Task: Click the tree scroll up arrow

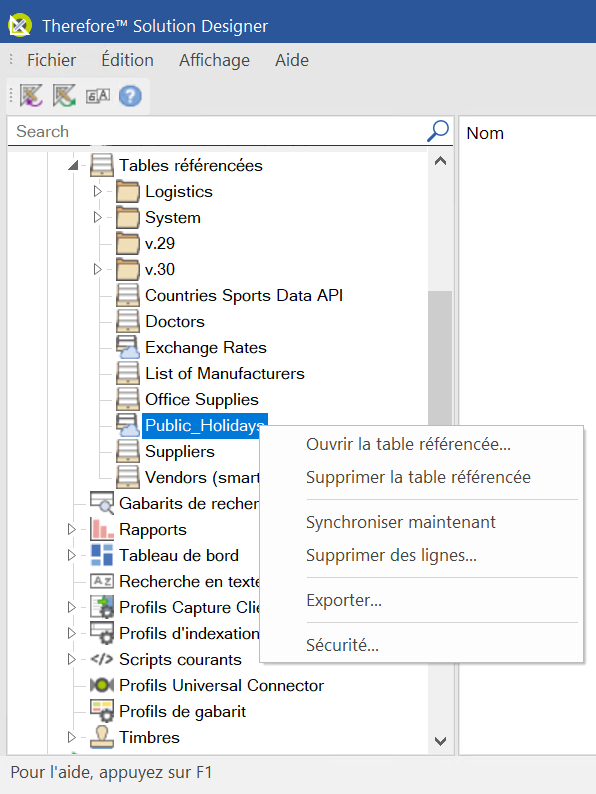Action: pyautogui.click(x=440, y=161)
